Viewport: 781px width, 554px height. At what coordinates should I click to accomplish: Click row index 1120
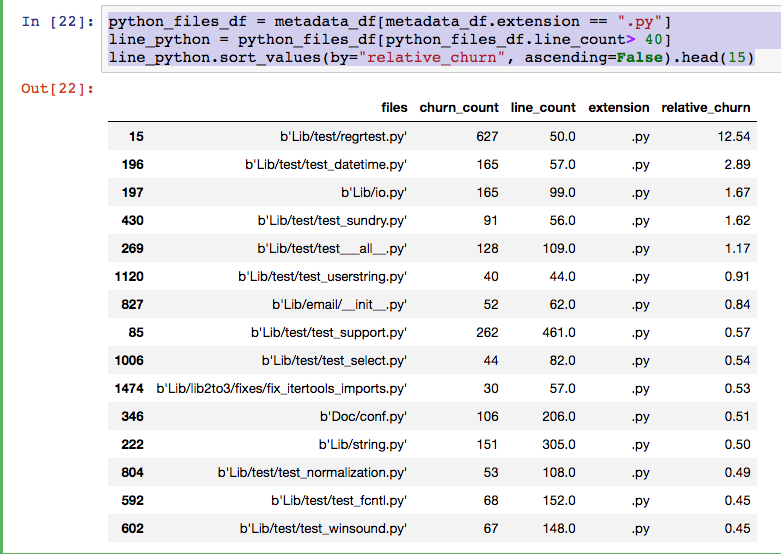(129, 276)
